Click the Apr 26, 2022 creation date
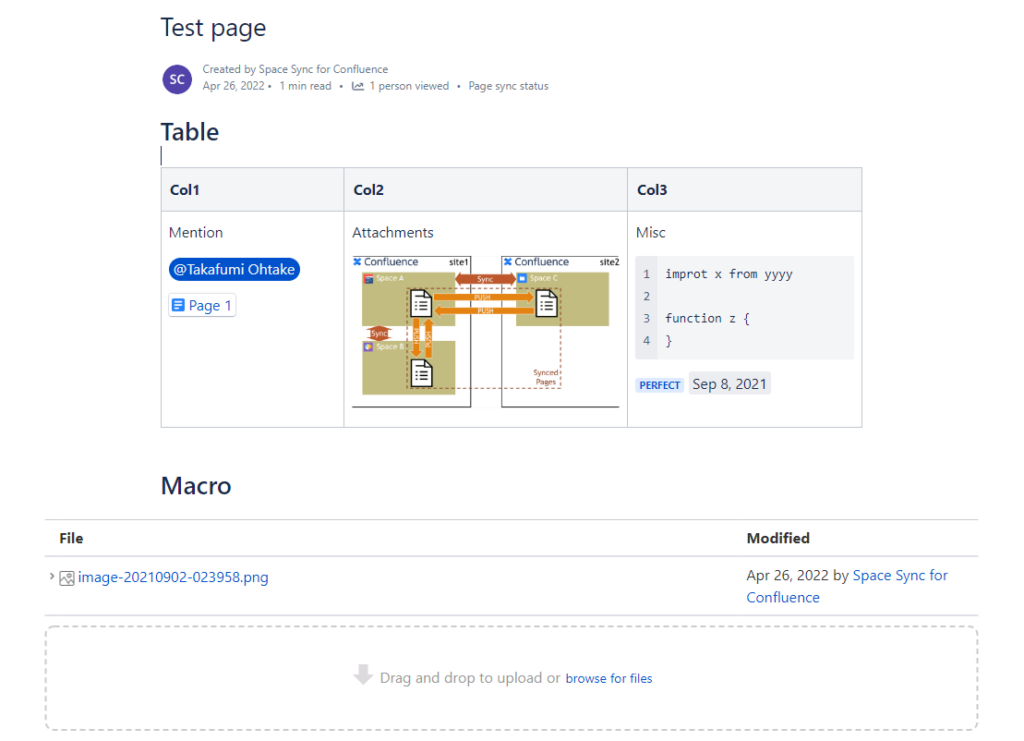Viewport: 1024px width, 741px height. [x=233, y=86]
